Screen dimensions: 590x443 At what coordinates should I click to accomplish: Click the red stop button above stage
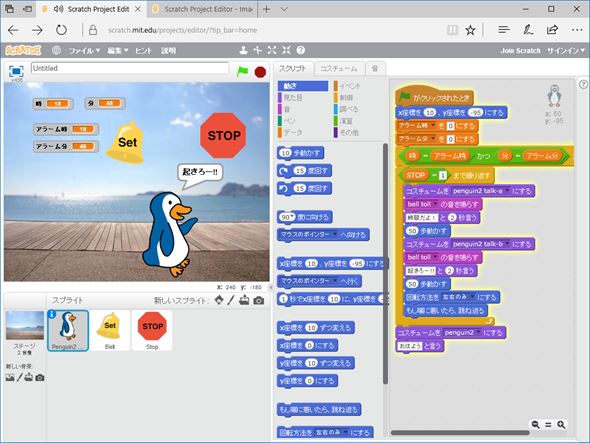coord(260,72)
